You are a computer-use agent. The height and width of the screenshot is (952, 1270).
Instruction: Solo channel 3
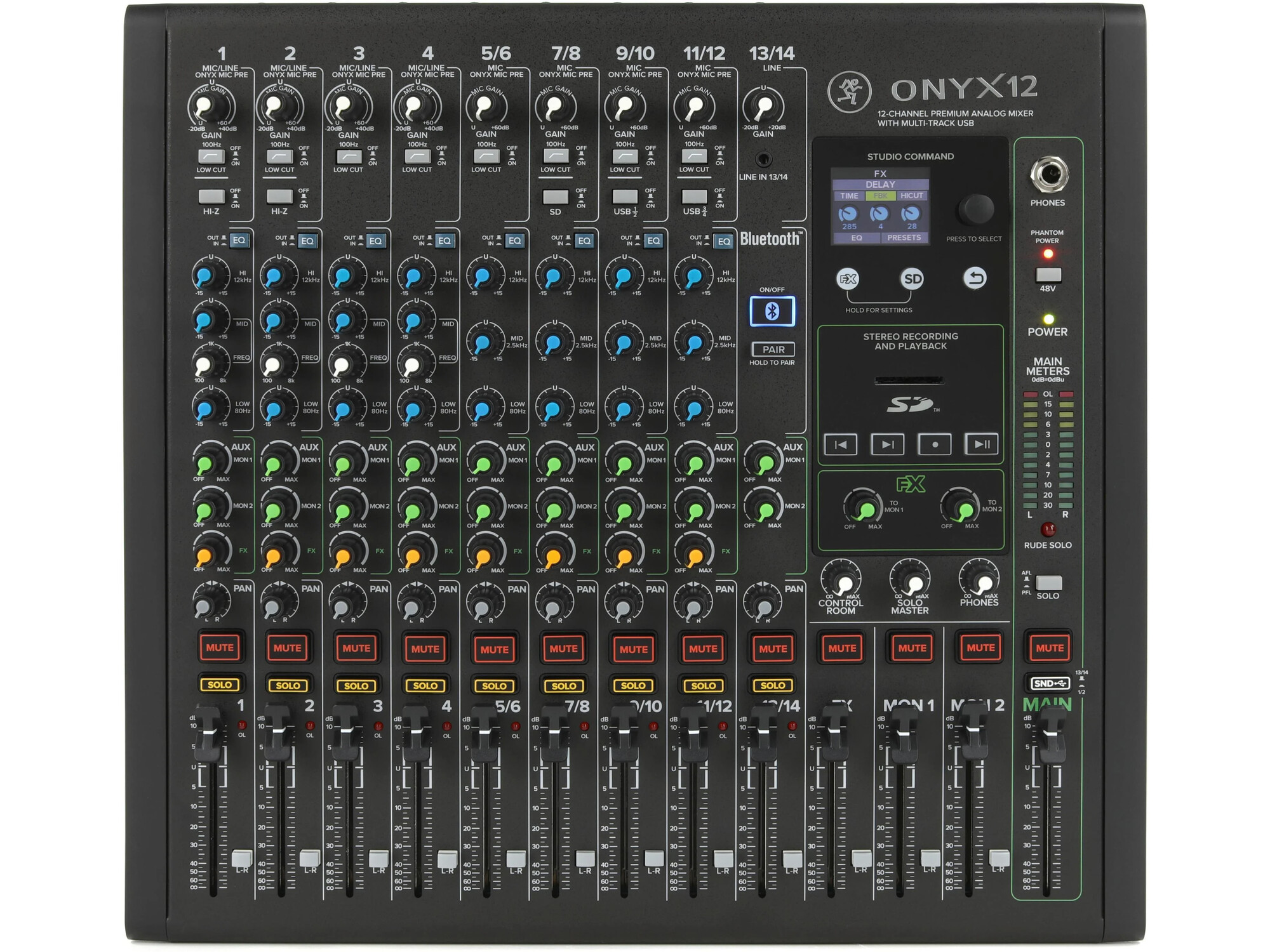click(356, 685)
